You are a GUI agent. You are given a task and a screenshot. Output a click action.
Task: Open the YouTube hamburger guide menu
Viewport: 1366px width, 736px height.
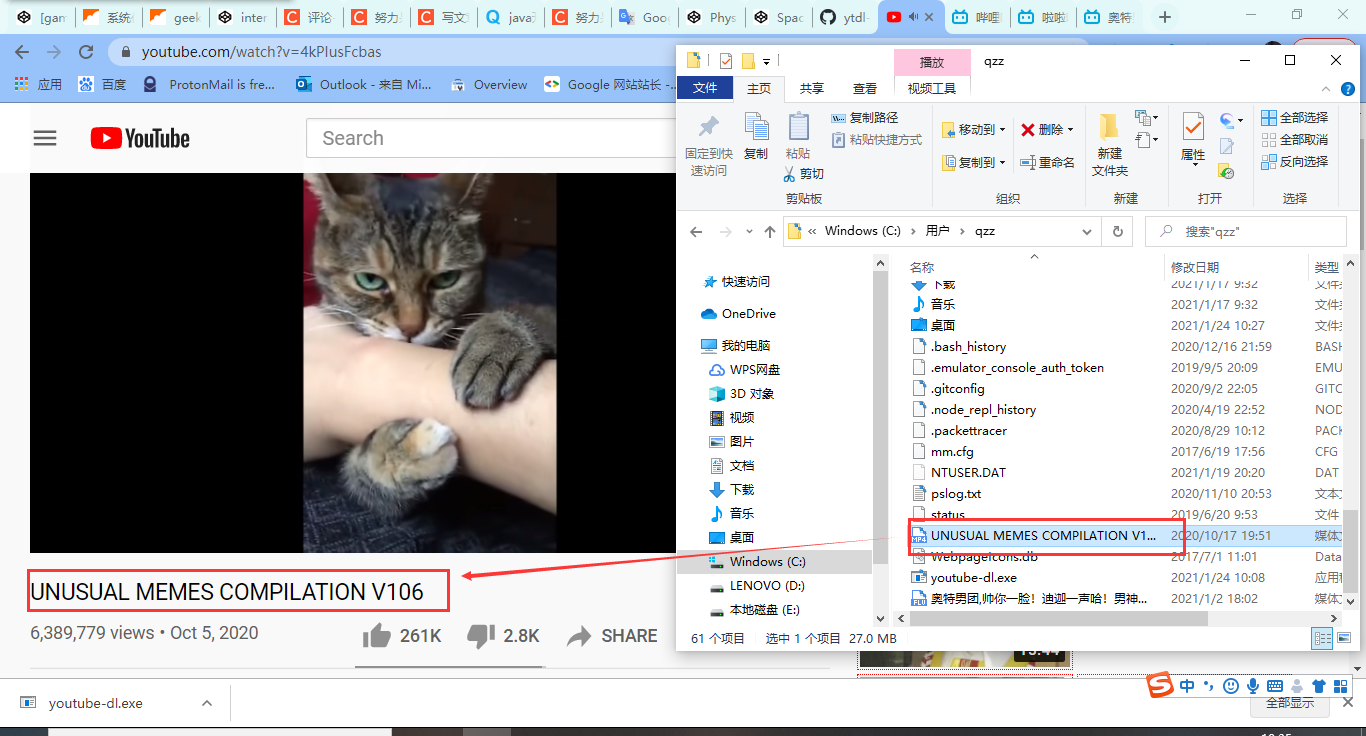pyautogui.click(x=45, y=138)
